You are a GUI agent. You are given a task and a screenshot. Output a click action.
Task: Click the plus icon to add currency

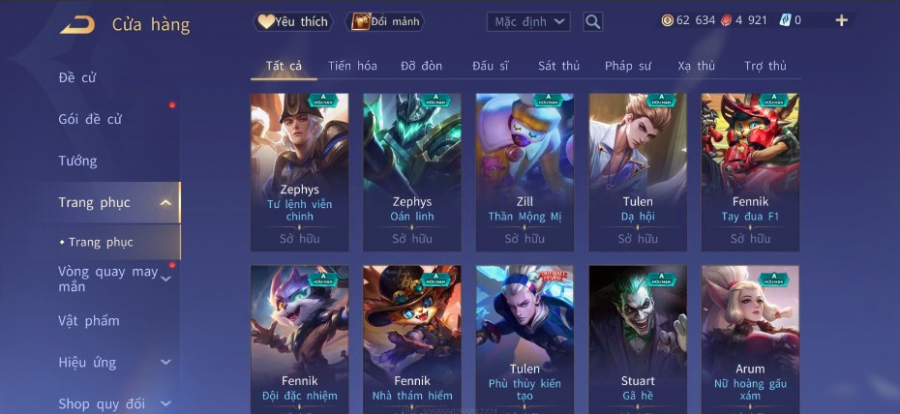click(841, 21)
